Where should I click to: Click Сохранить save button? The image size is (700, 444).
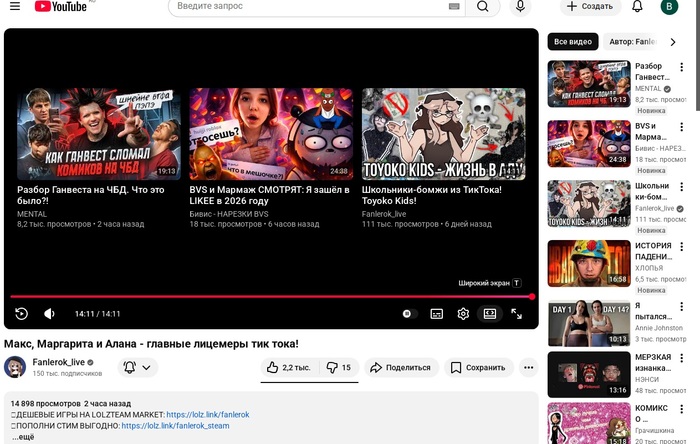click(479, 367)
